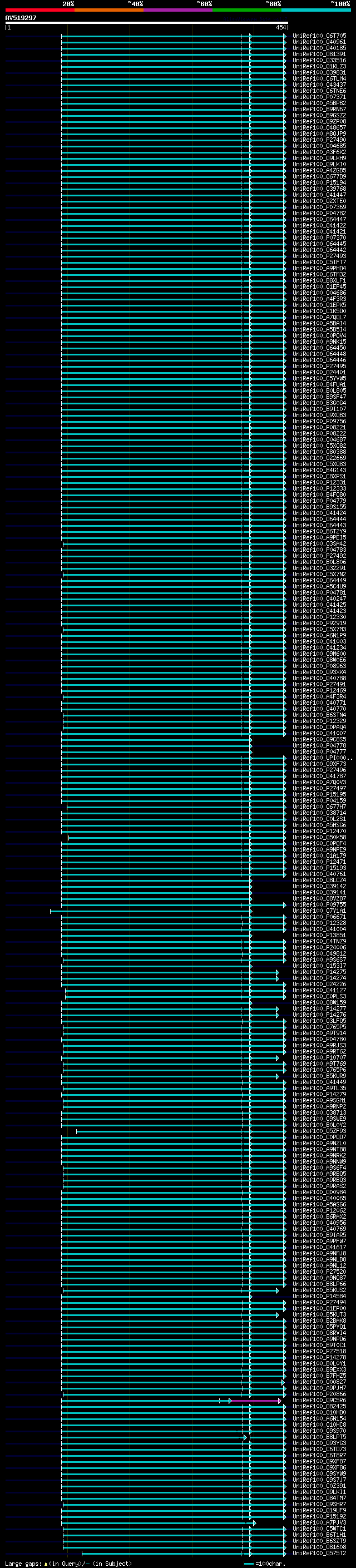Click the AV519297 query sequence name
This screenshot has width=356, height=1568.
[21, 18]
